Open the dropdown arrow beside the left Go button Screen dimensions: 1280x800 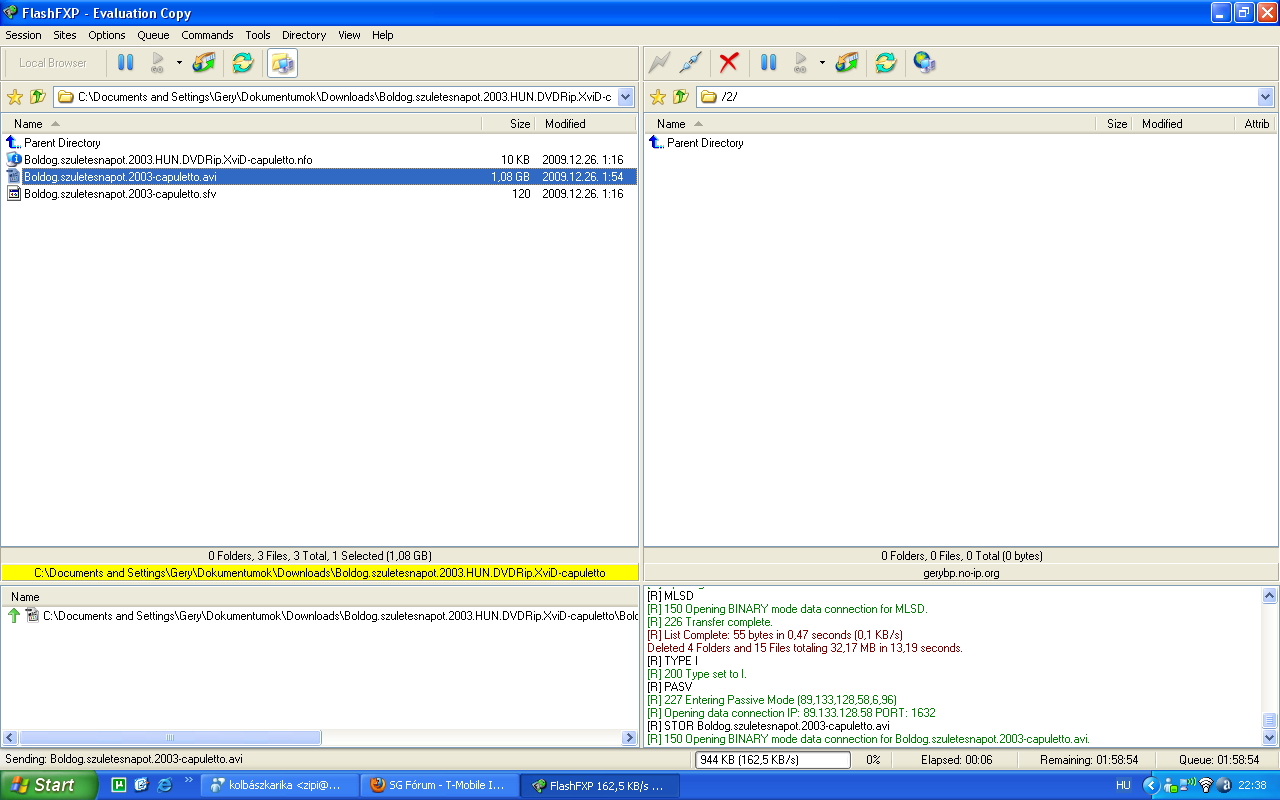[179, 63]
